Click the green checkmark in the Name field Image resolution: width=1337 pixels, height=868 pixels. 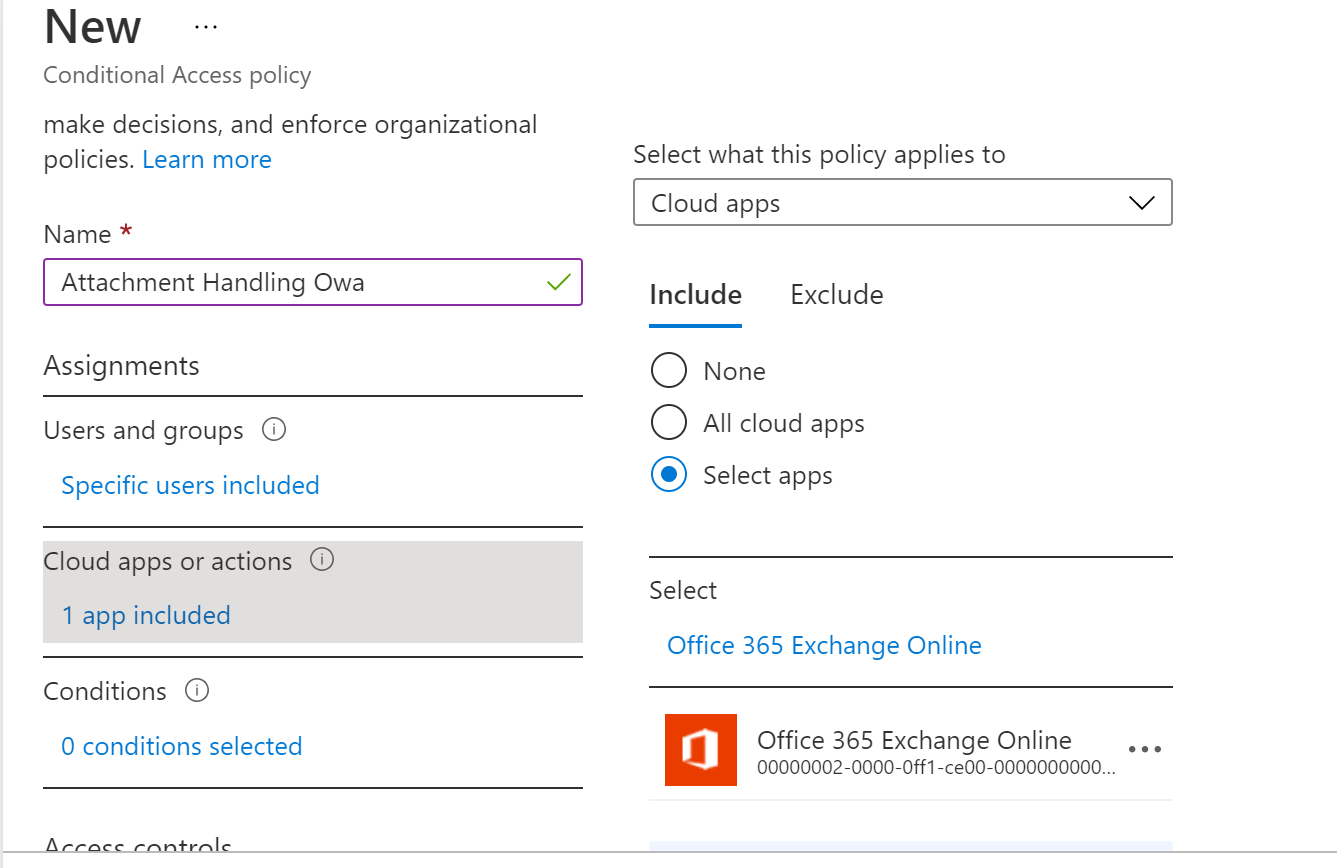pyautogui.click(x=559, y=282)
